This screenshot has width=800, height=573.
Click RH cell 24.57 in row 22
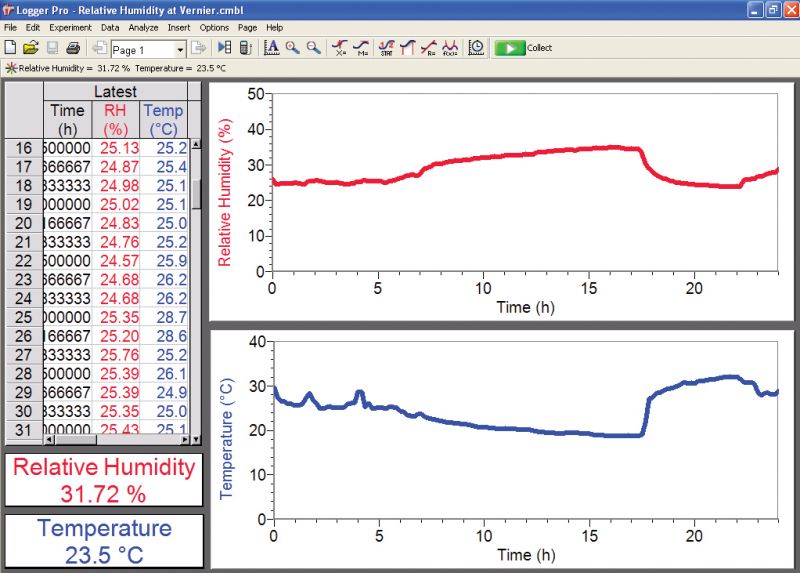tap(115, 261)
